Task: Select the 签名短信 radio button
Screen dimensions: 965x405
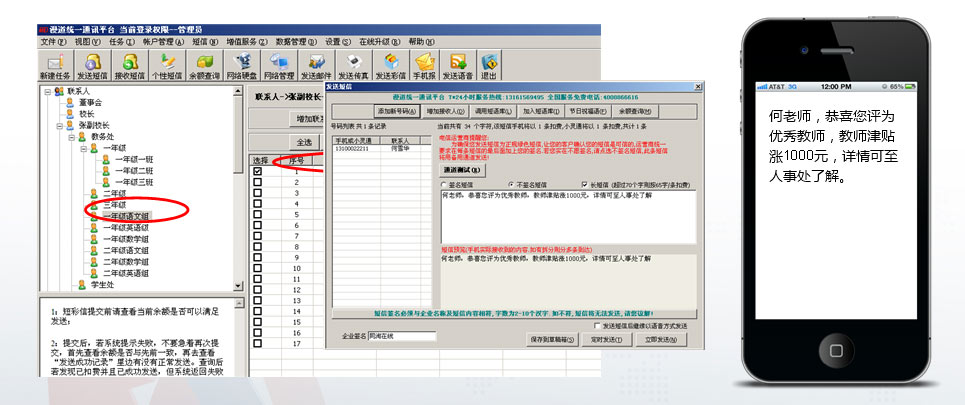Action: [x=445, y=184]
